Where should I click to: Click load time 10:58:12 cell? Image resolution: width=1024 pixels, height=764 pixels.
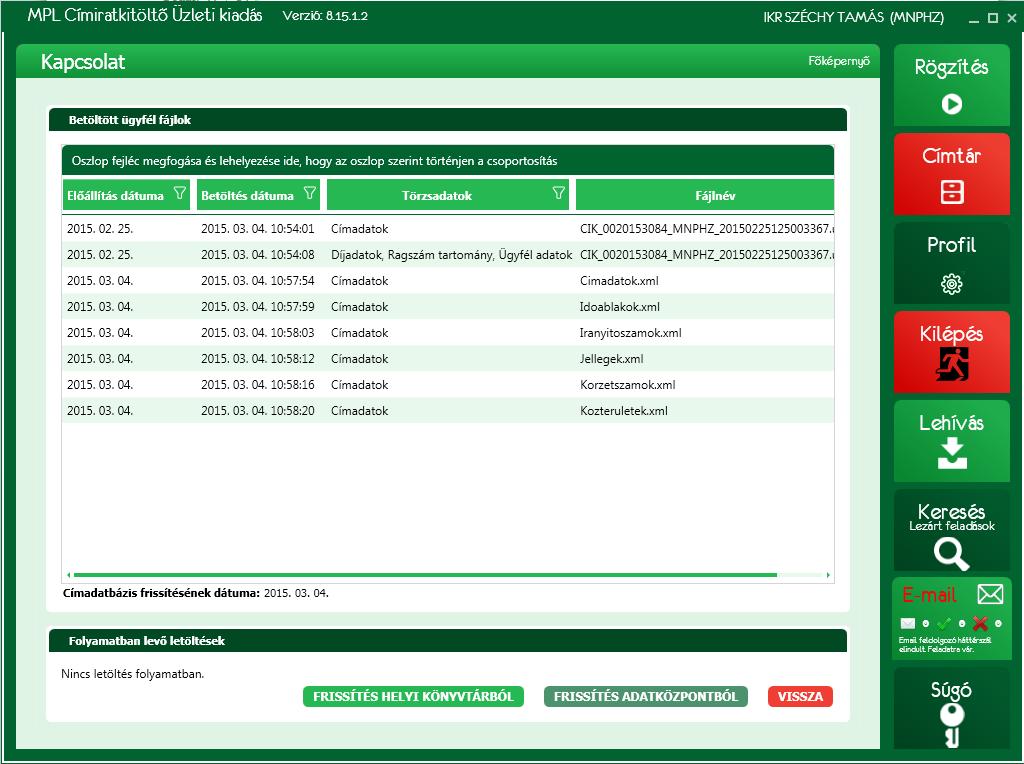click(257, 359)
